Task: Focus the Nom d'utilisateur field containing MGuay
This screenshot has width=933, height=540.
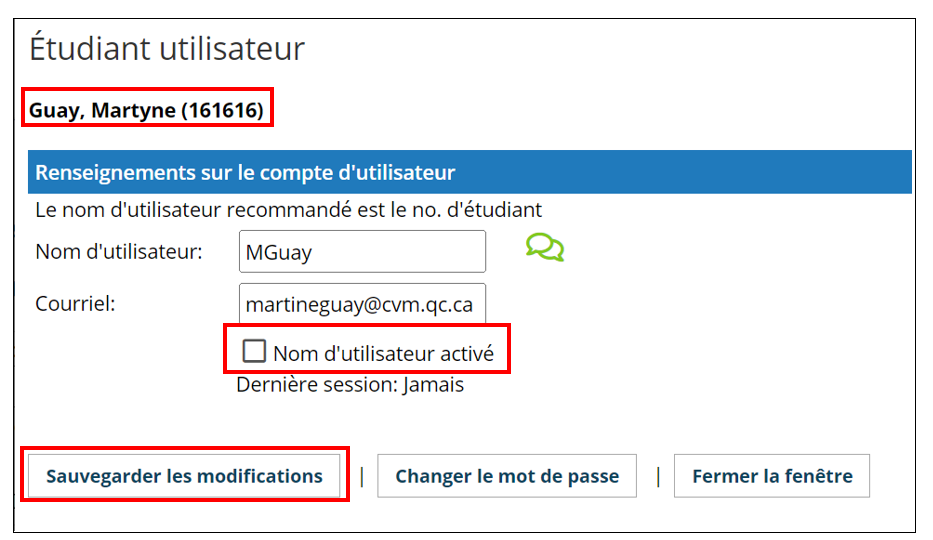Action: [x=362, y=252]
